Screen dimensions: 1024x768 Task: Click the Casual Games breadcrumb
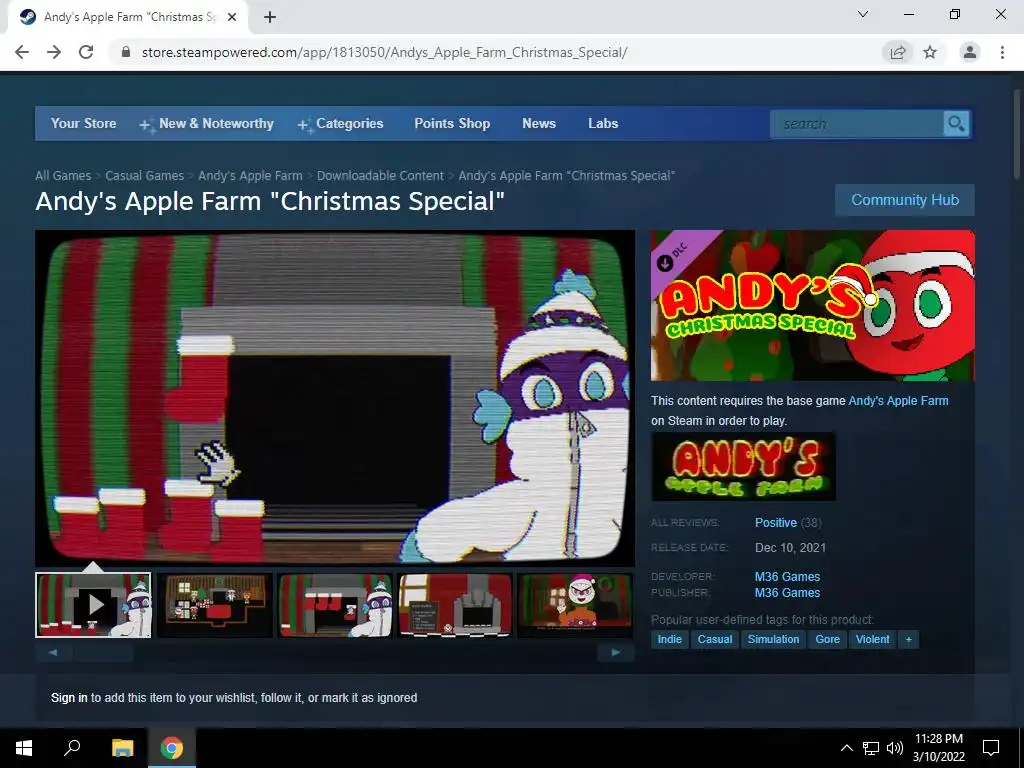coord(144,176)
